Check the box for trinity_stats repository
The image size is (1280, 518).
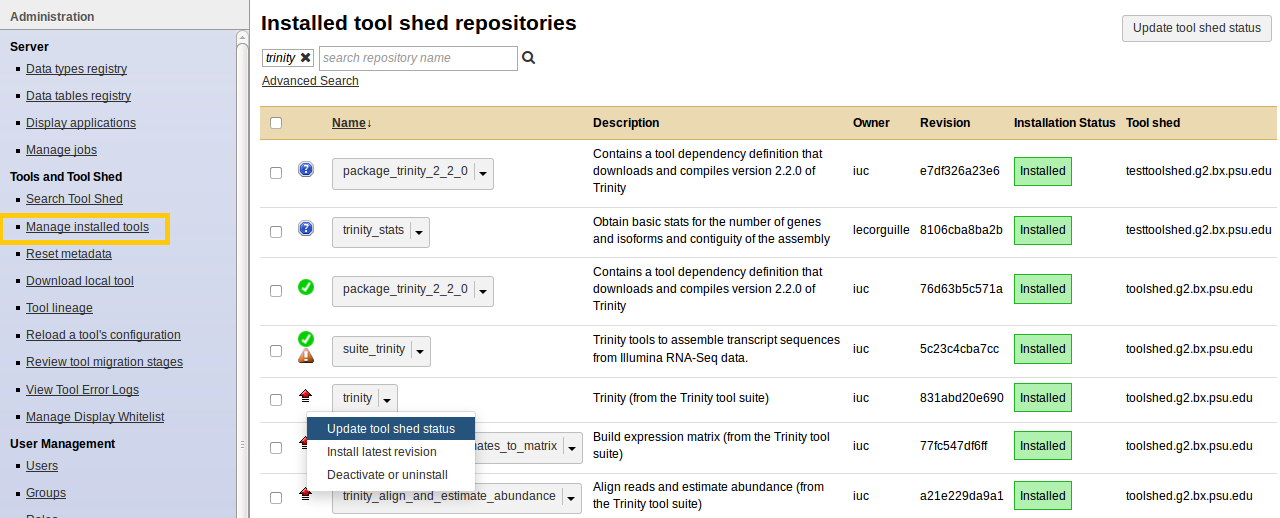(x=276, y=232)
